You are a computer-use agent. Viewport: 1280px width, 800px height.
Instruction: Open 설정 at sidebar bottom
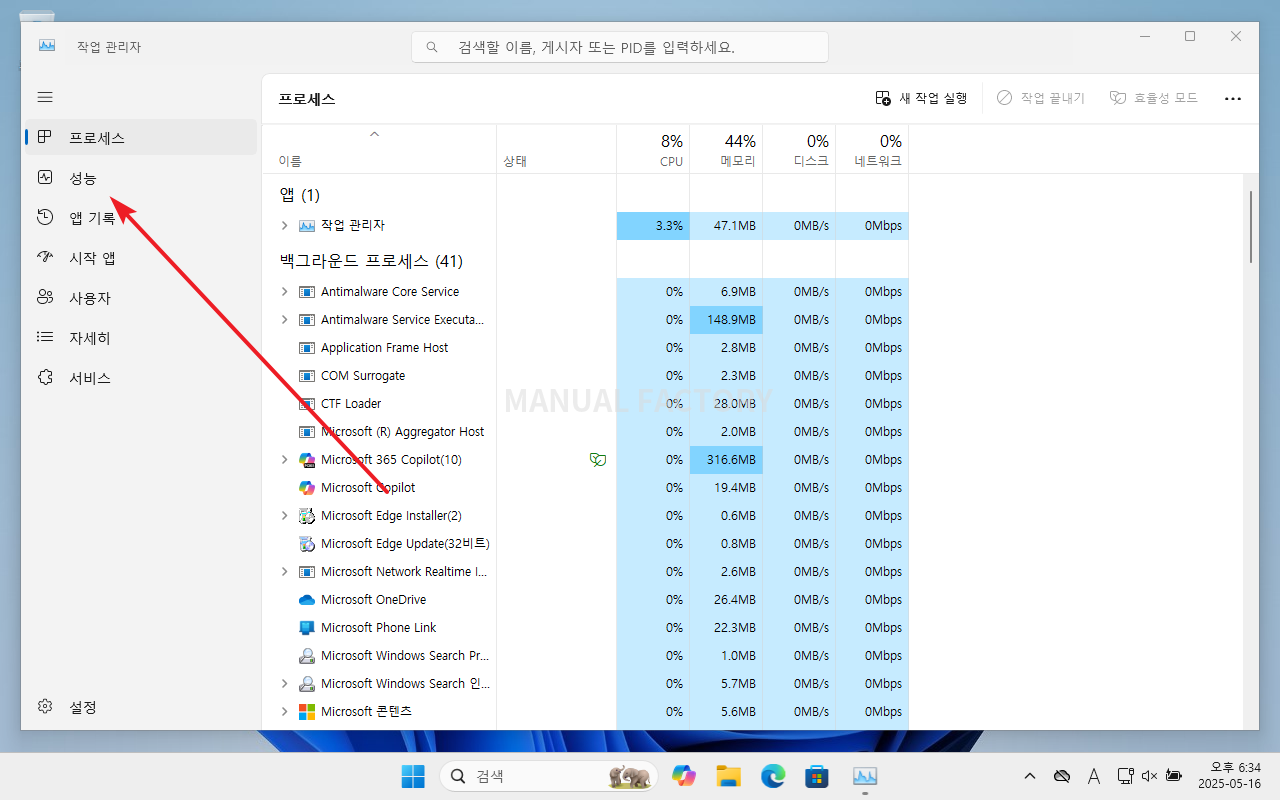click(141, 707)
